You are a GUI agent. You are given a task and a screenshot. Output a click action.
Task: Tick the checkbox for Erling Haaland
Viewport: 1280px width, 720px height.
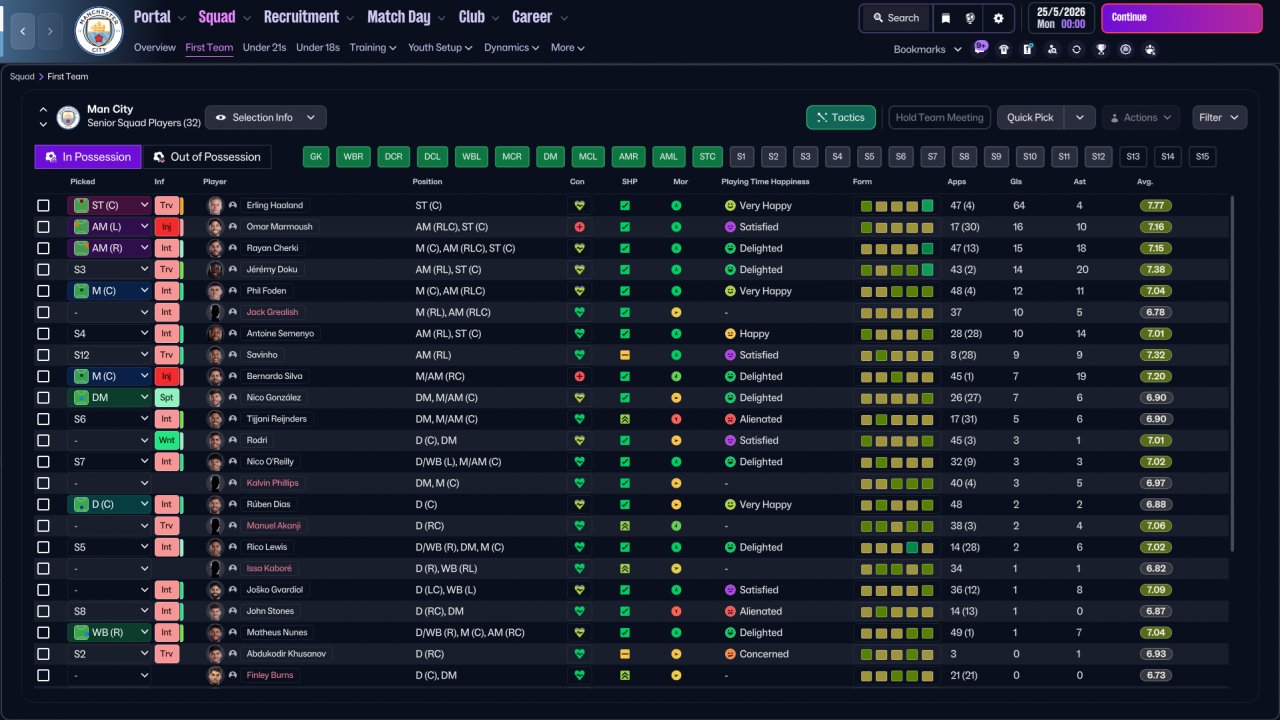point(43,206)
